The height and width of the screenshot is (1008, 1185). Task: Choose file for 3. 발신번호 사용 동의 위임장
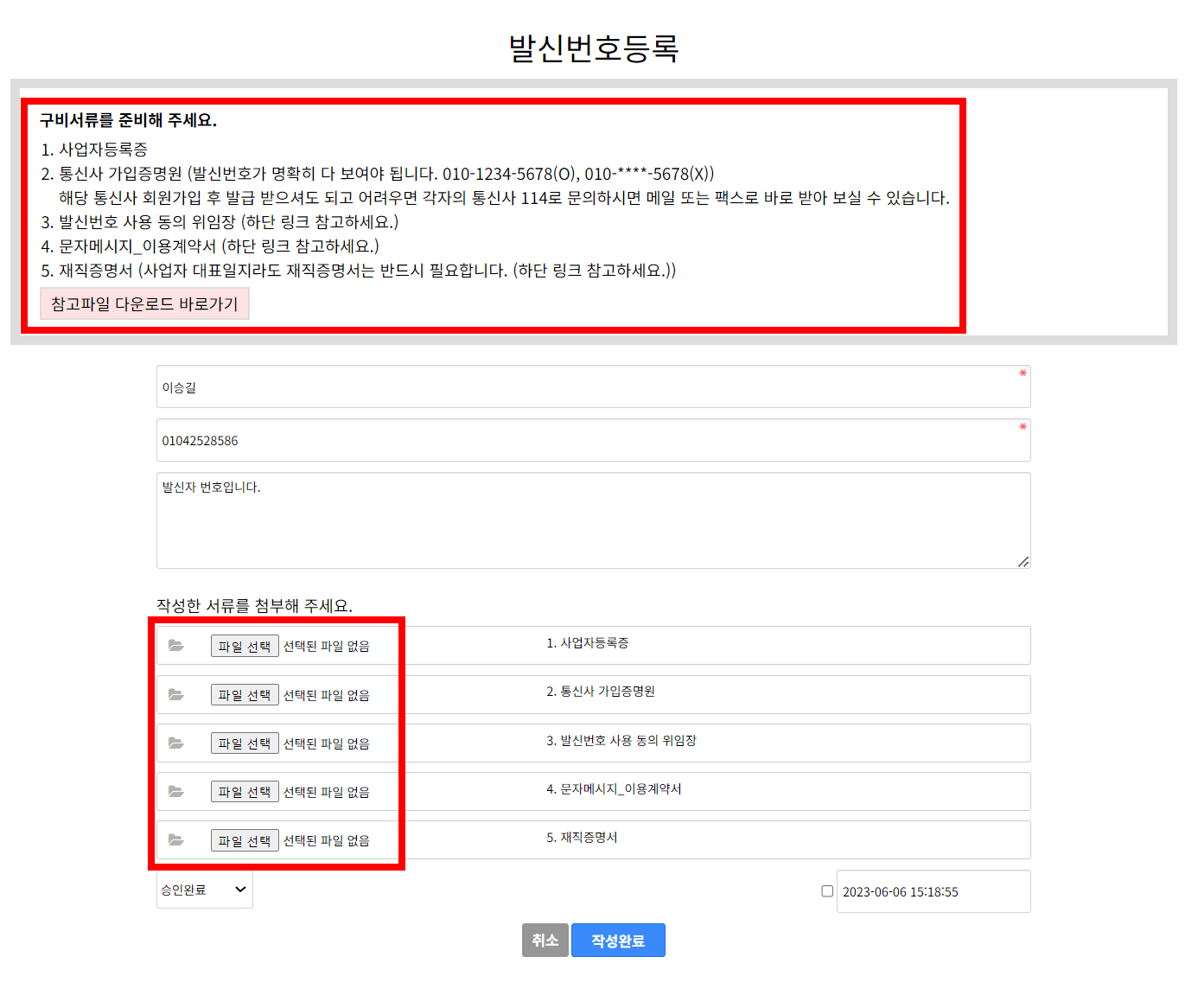(x=245, y=743)
